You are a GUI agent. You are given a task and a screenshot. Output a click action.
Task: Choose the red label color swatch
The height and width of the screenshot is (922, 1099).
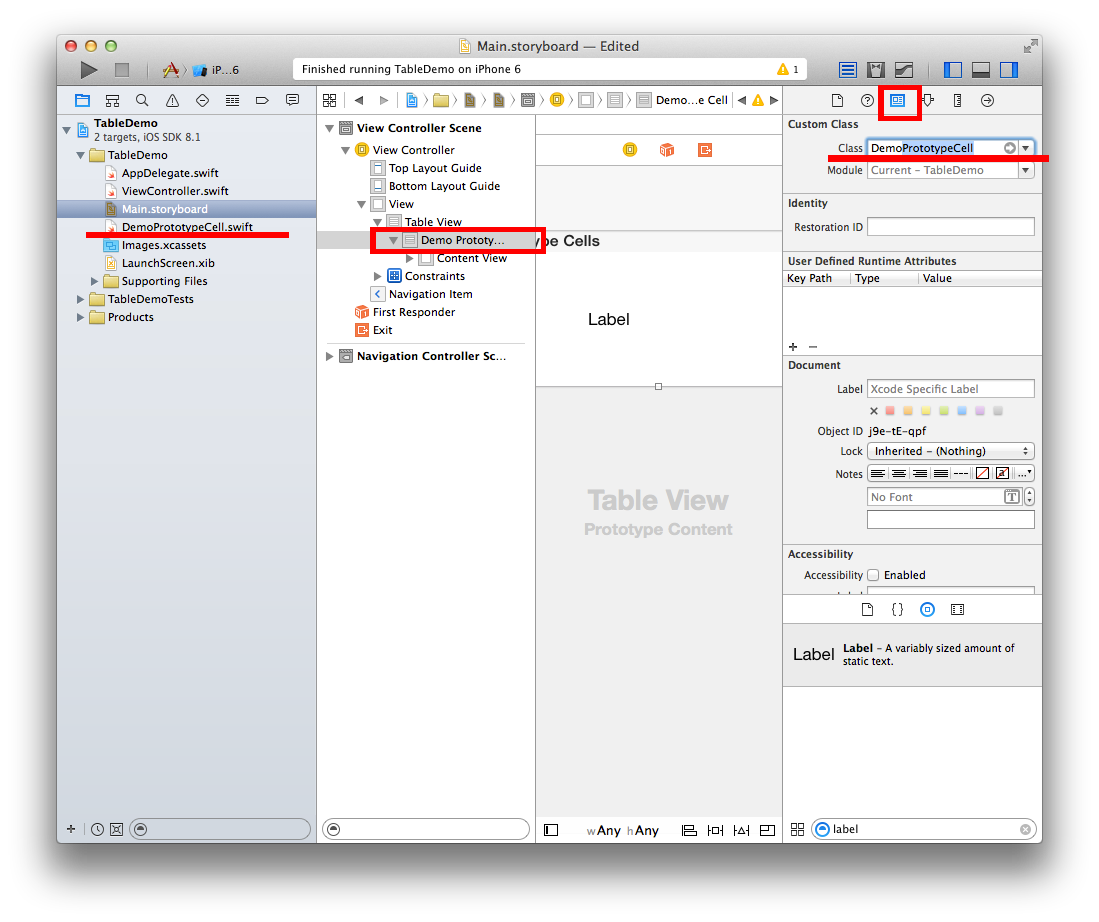coord(890,411)
